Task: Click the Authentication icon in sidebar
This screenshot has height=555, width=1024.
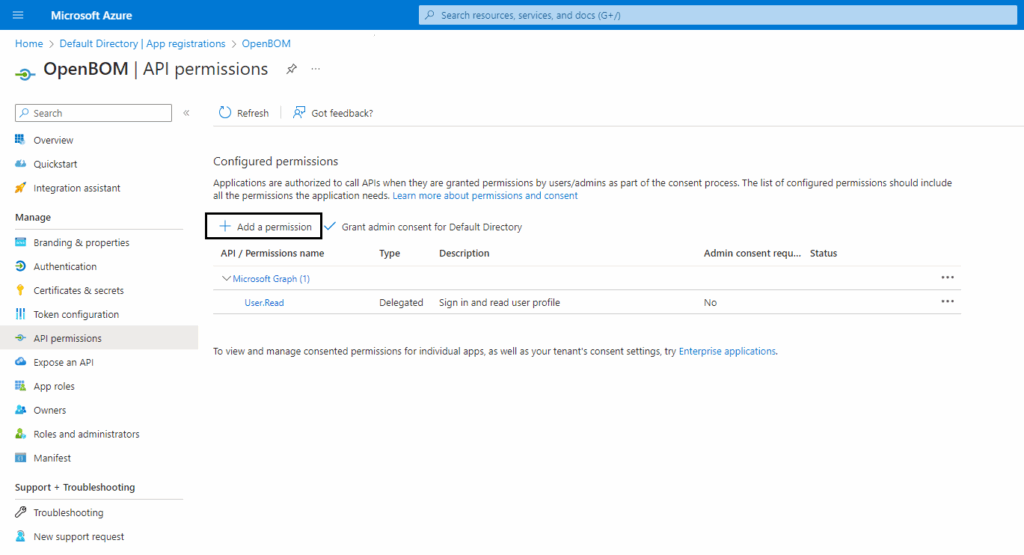Action: 20,266
